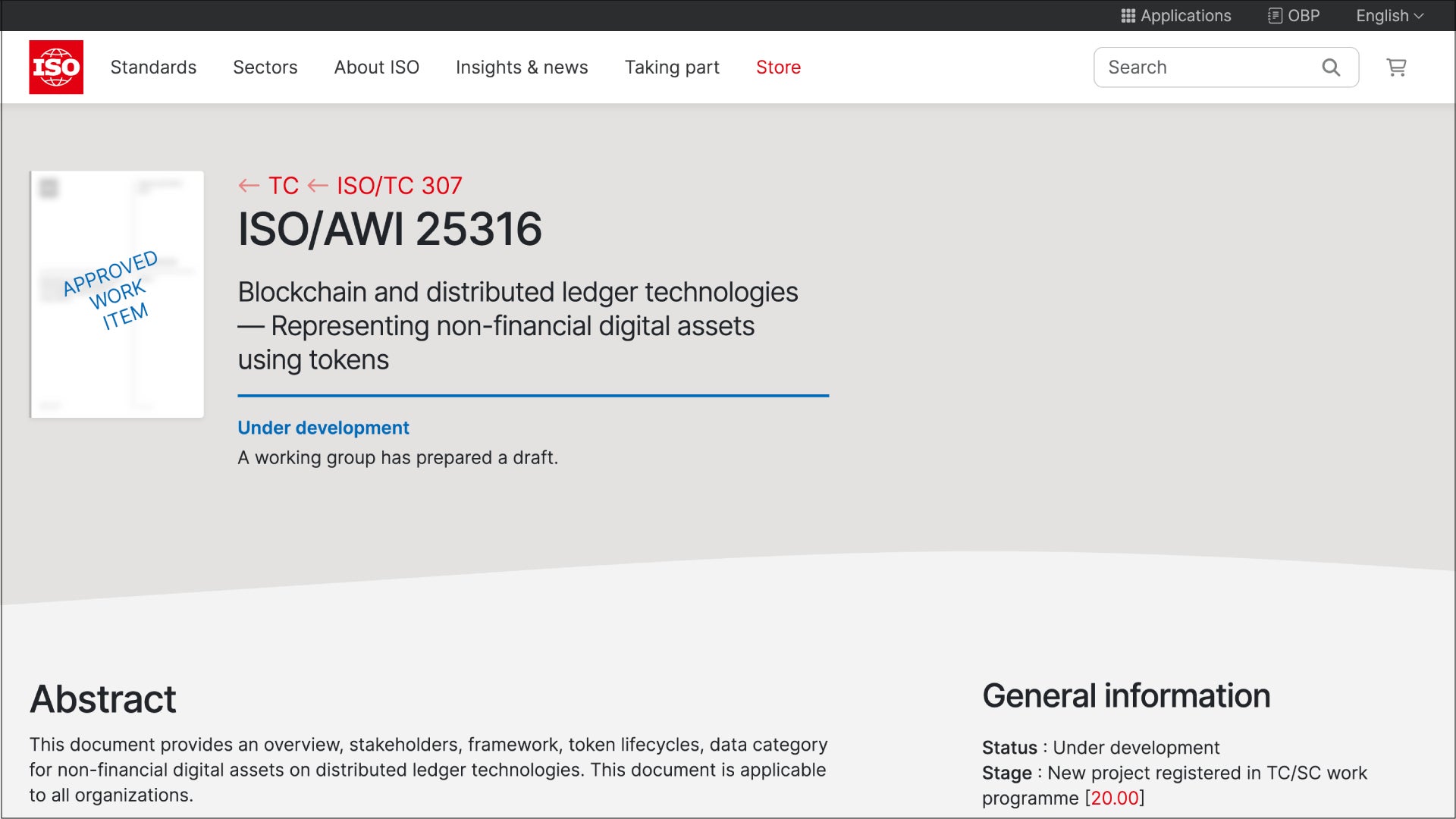
Task: Expand the English language dropdown
Action: (1389, 16)
